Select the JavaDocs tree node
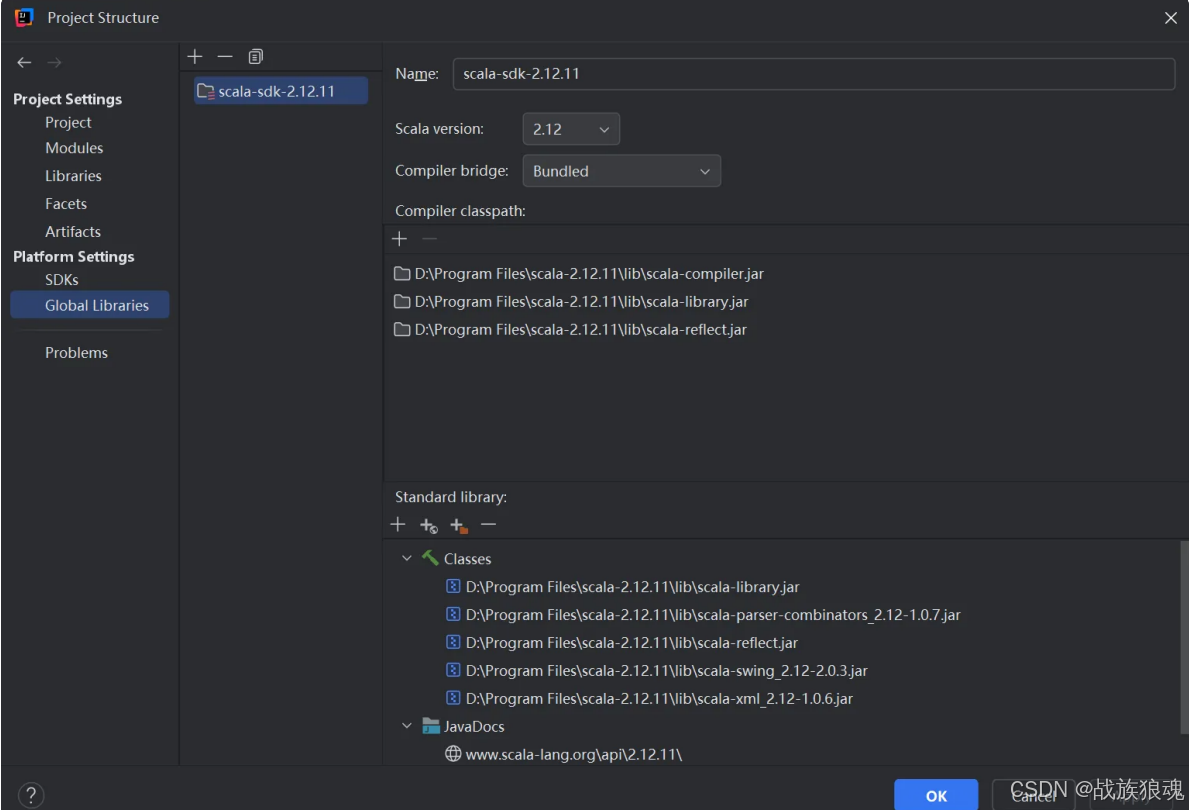Screen dimensions: 1189x810 coord(474,727)
